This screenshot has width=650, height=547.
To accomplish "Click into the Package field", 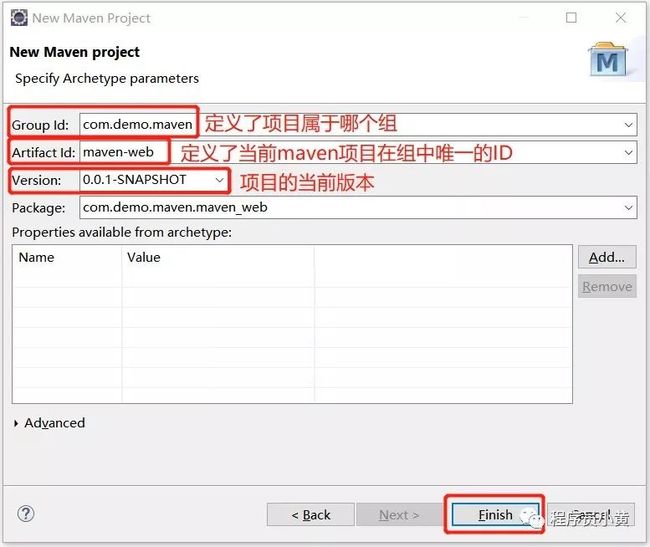I will pos(358,207).
